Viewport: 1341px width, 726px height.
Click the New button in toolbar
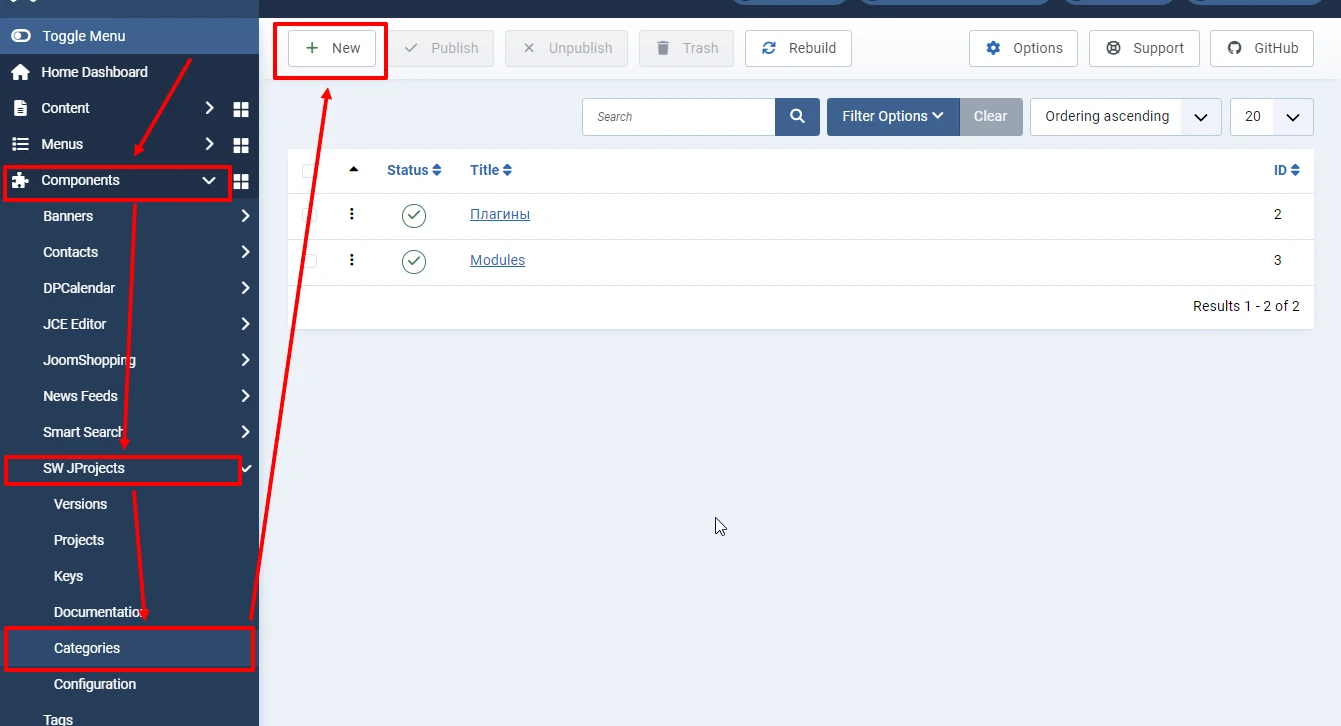(332, 48)
